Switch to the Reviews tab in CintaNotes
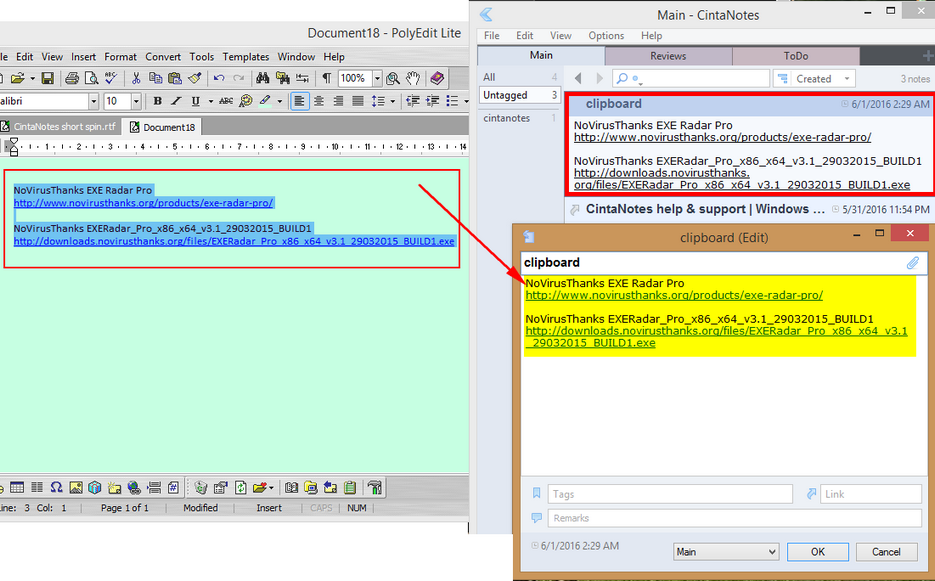Screen dimensions: 935x581 coord(668,56)
